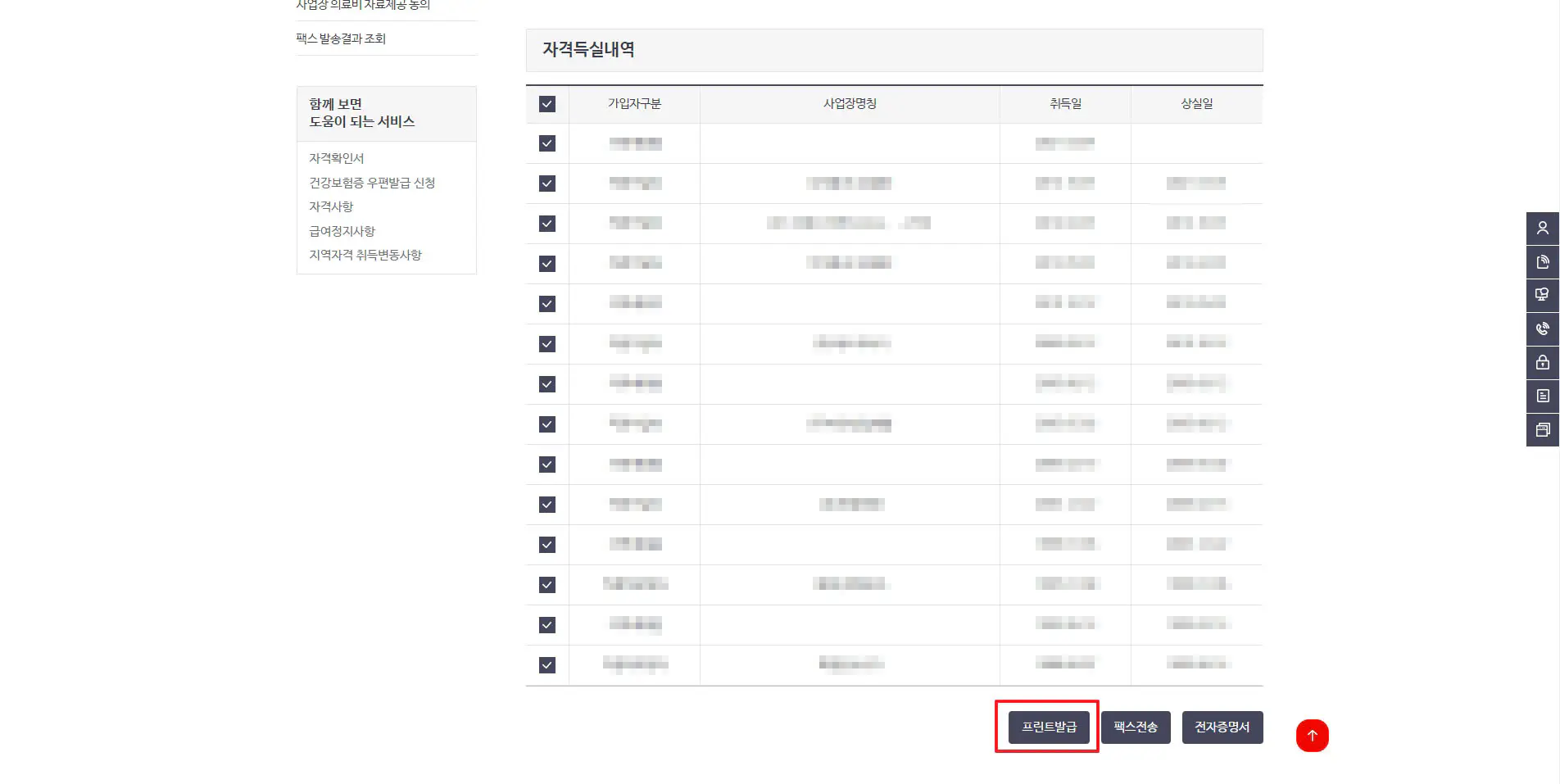Click the ringing phone icon
This screenshot has height=784, width=1560.
(1543, 329)
